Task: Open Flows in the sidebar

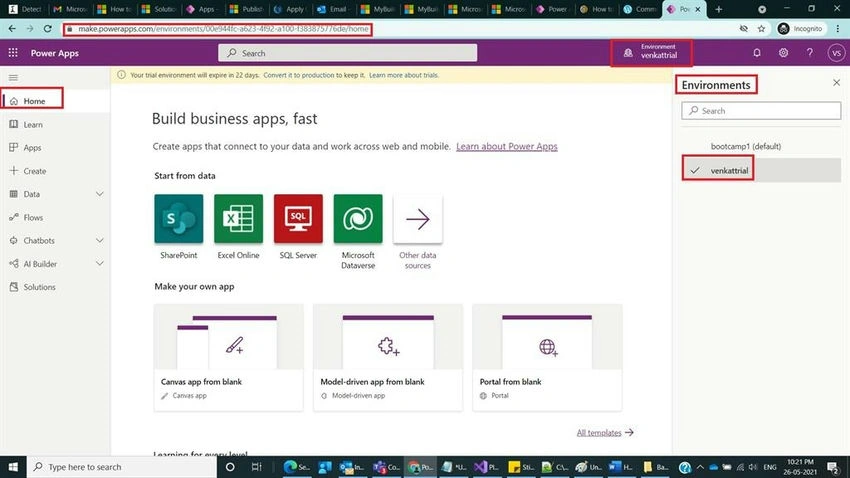Action: (x=33, y=217)
